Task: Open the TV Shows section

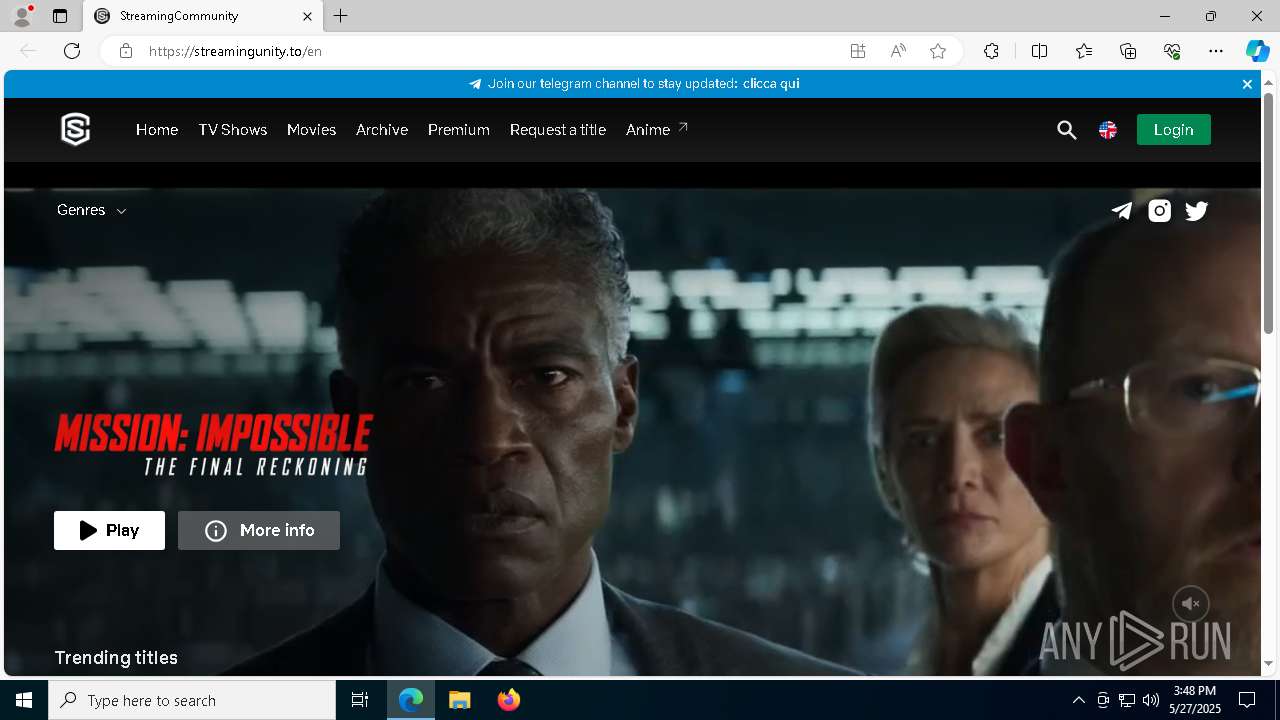Action: tap(233, 130)
